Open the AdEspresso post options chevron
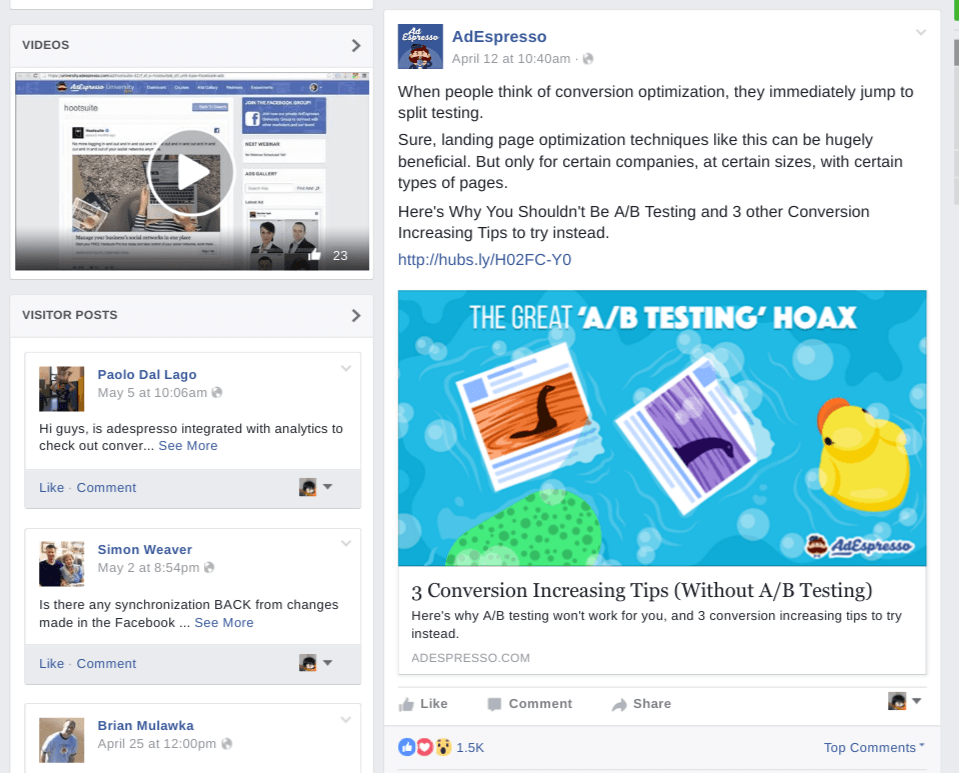The image size is (959, 773). point(920,32)
